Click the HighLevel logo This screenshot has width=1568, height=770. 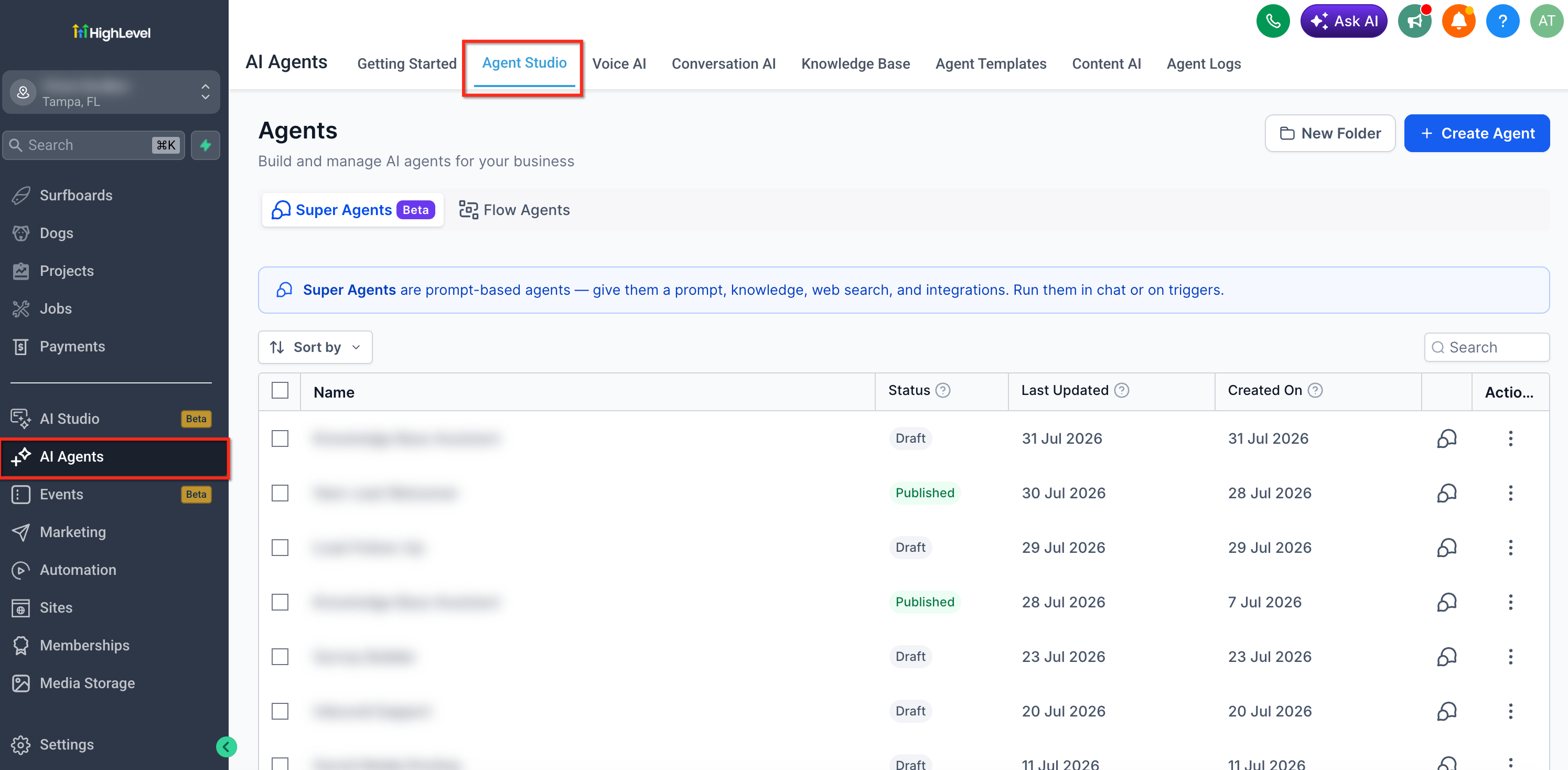[111, 31]
